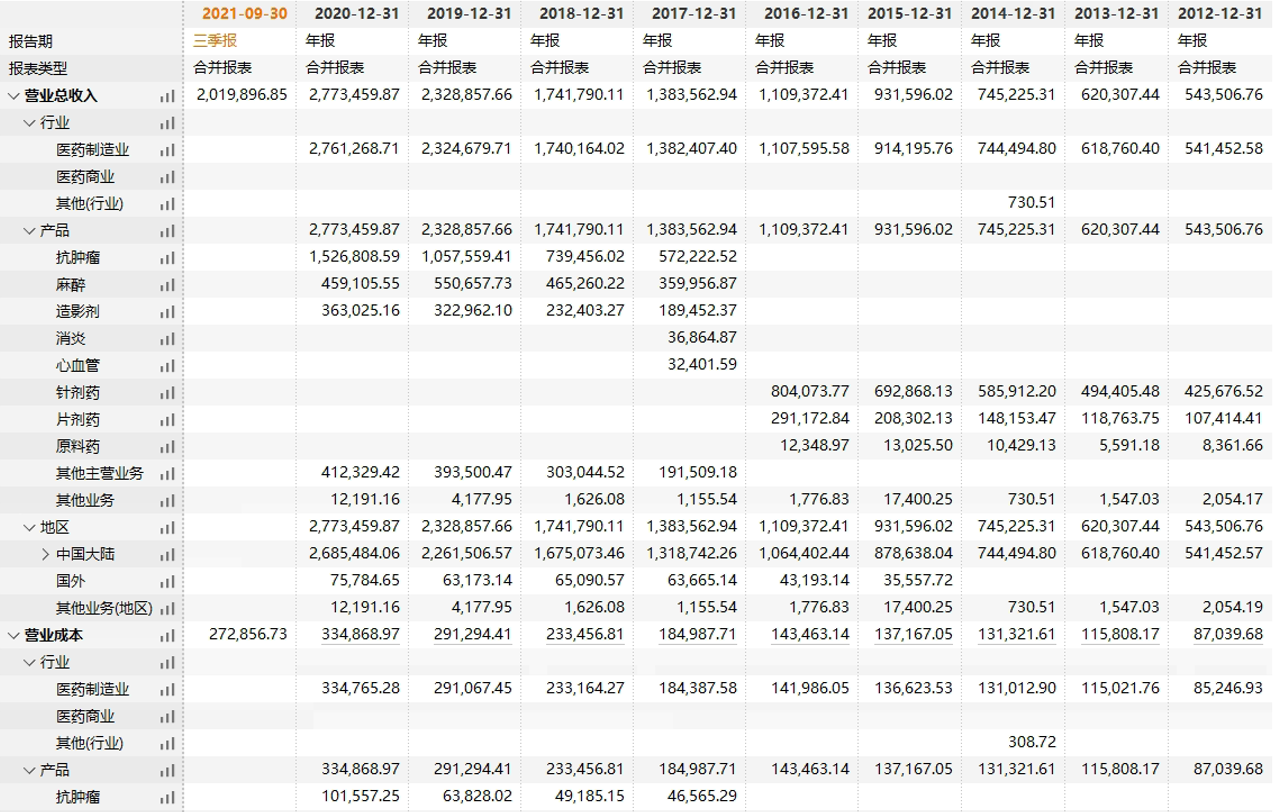Select the 心血管 value 32,401.59
The image size is (1273, 812).
[x=702, y=365]
